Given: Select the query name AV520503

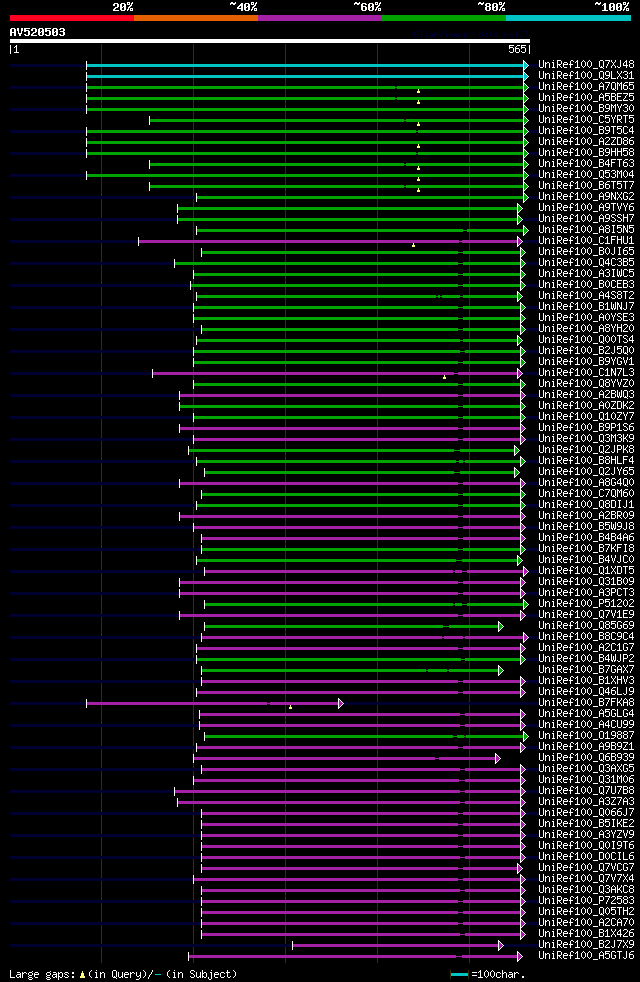Looking at the screenshot, I should (38, 32).
